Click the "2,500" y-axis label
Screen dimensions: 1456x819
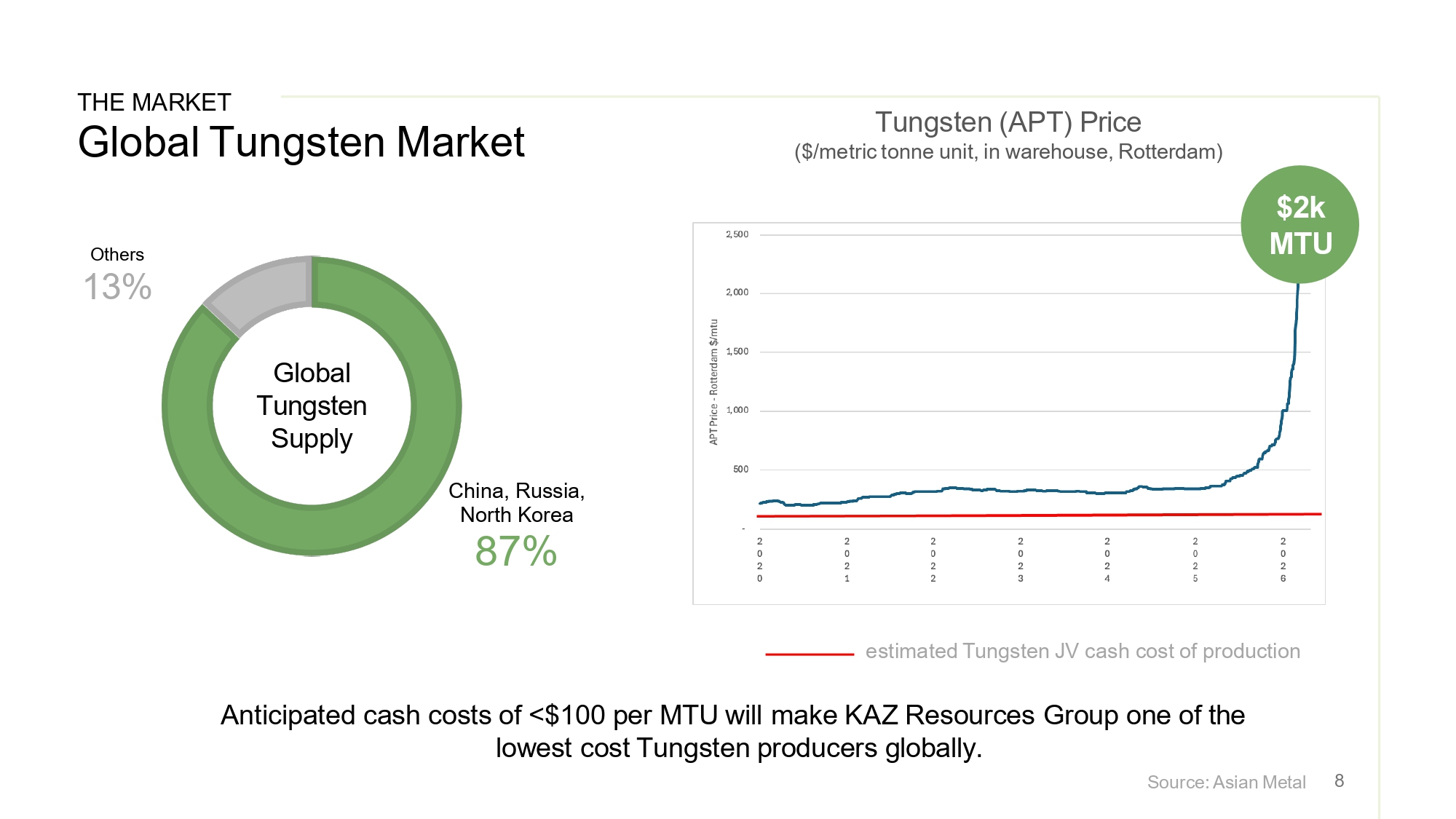coord(737,234)
